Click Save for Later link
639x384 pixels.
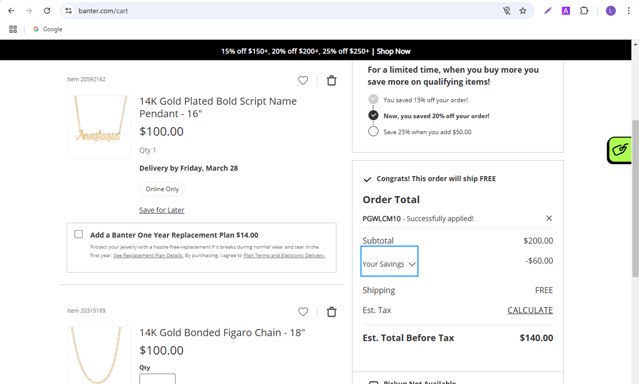[162, 210]
